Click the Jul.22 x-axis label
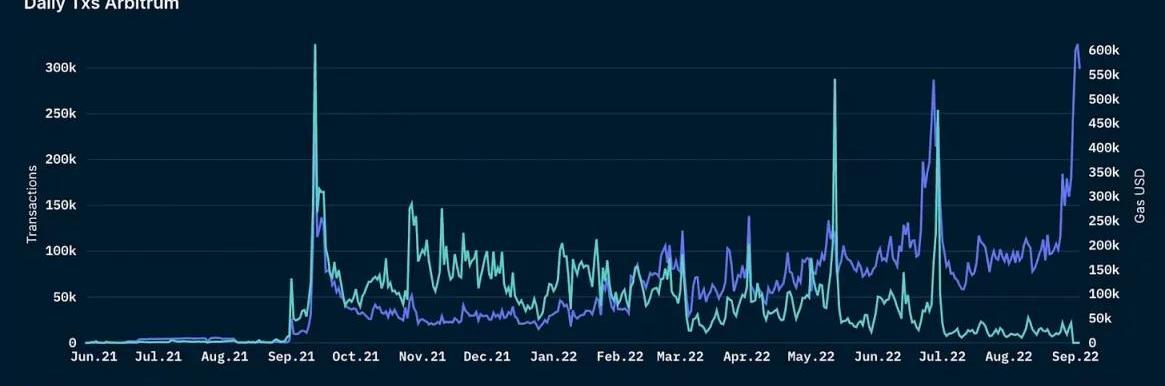This screenshot has height=386, width=1165. 943,357
